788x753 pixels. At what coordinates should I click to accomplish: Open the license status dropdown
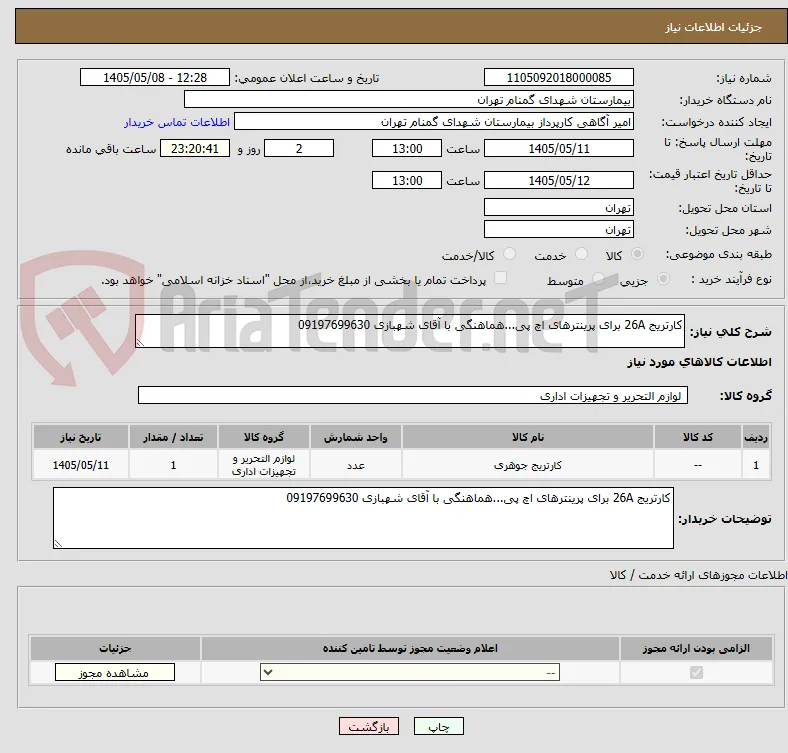pyautogui.click(x=410, y=673)
